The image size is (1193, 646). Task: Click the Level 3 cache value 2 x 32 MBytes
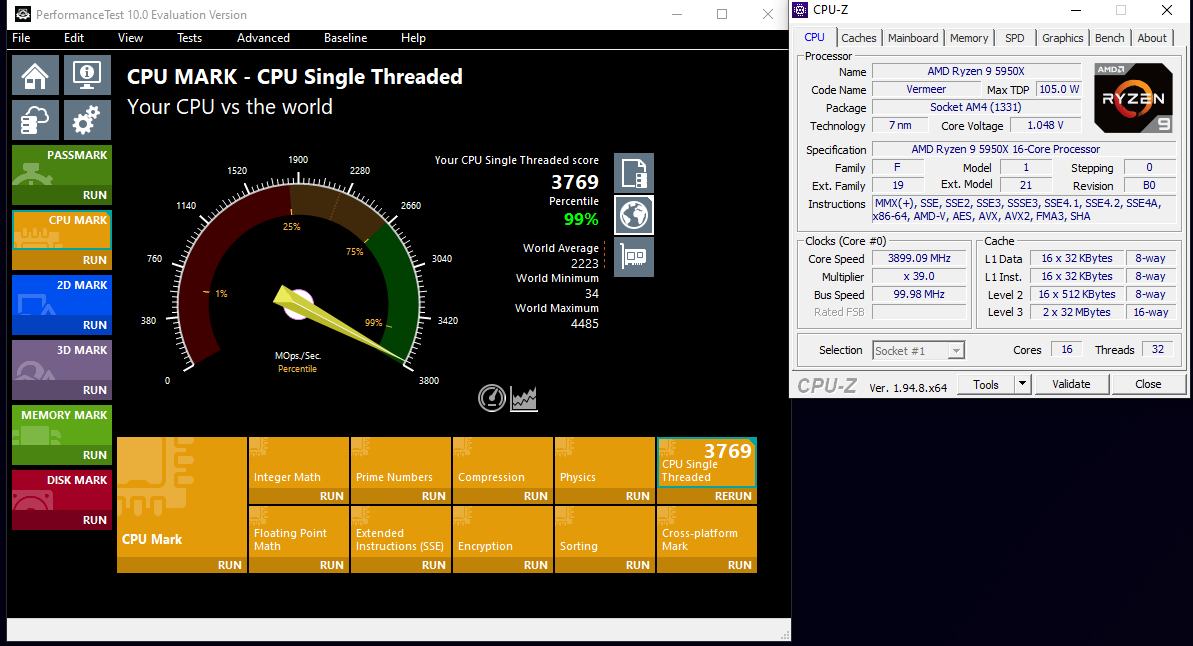(x=1077, y=313)
